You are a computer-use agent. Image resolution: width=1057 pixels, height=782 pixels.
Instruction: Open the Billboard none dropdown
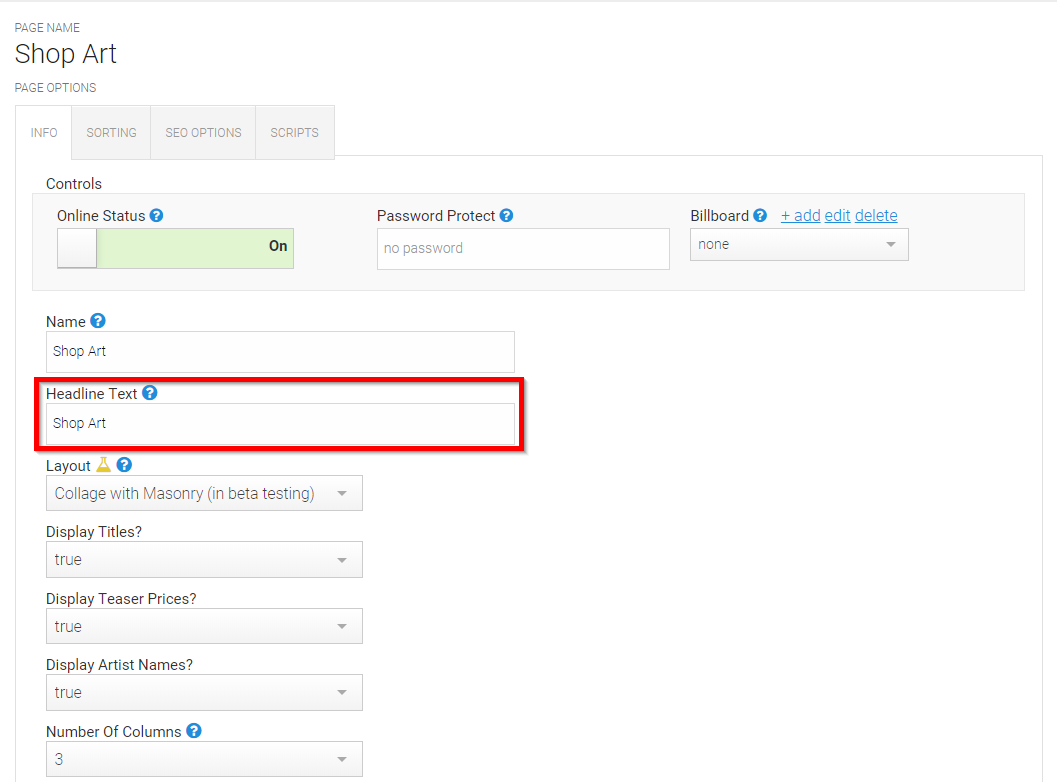799,245
